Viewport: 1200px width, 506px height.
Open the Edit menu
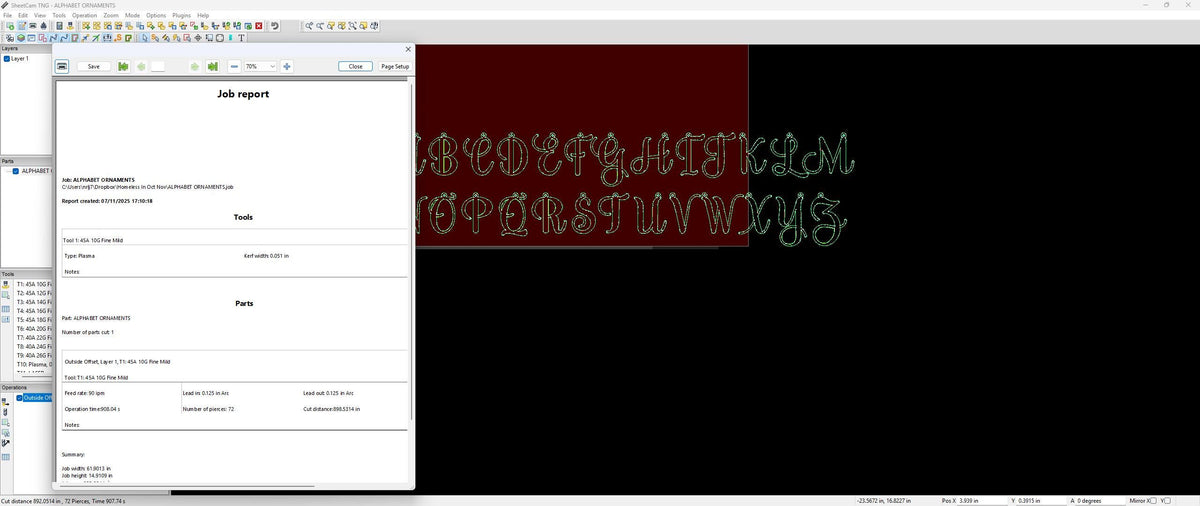pos(23,16)
